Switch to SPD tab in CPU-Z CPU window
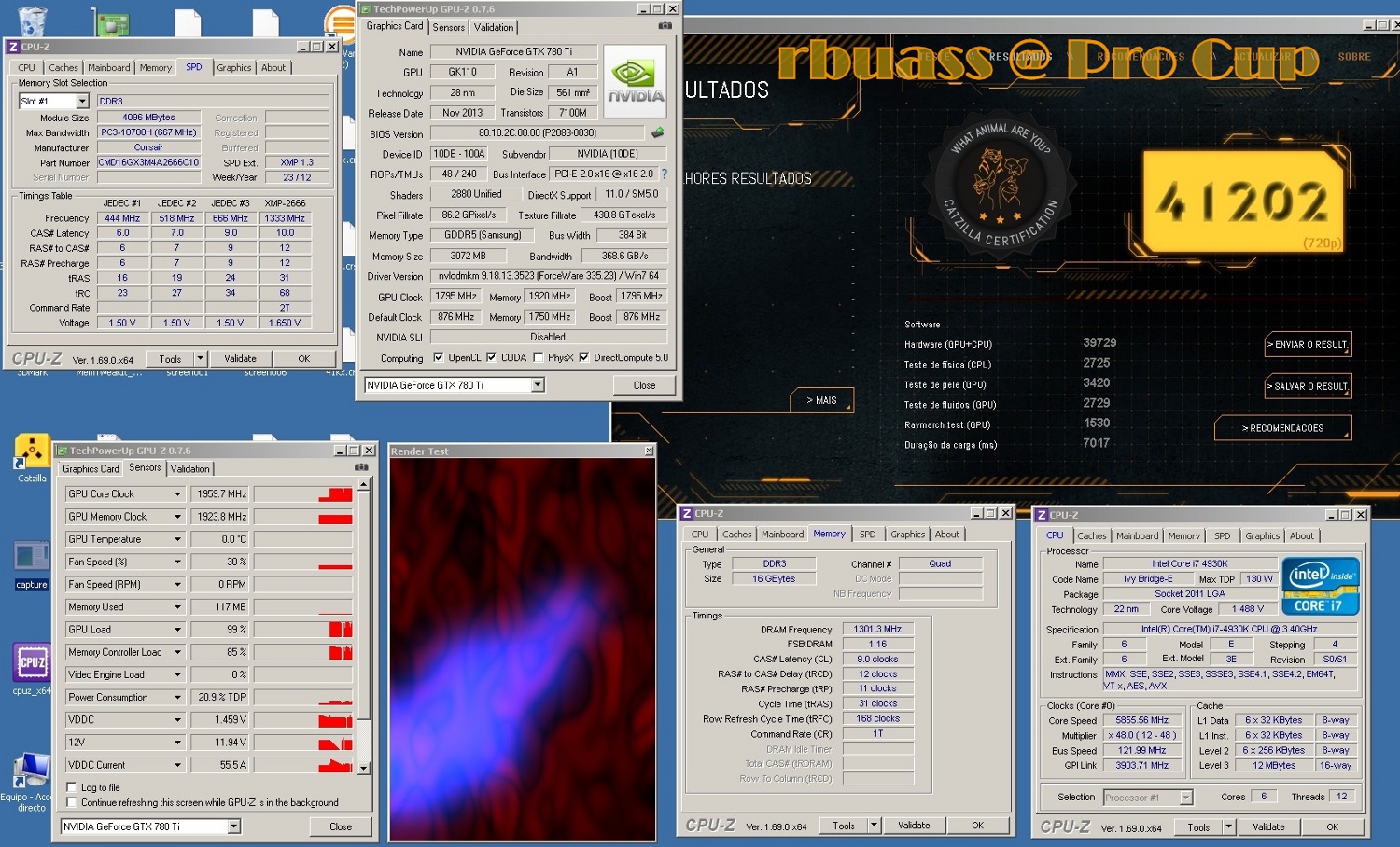1400x847 pixels. click(1223, 535)
